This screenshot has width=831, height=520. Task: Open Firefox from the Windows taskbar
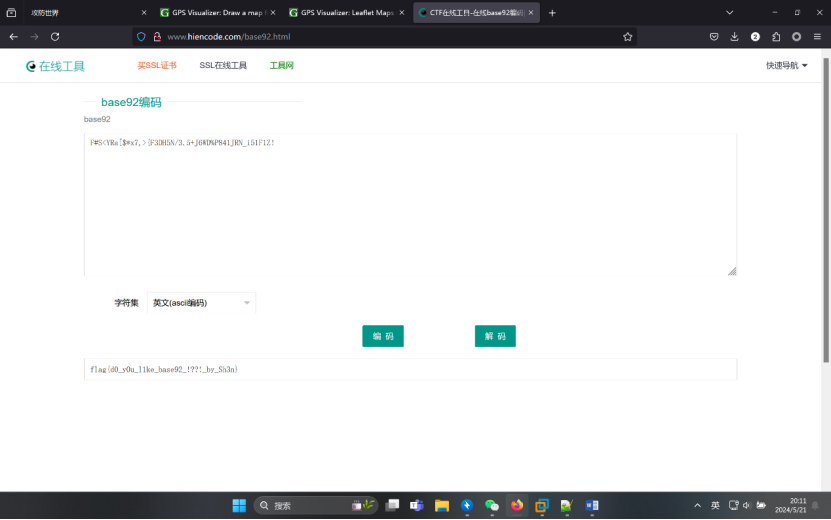517,505
